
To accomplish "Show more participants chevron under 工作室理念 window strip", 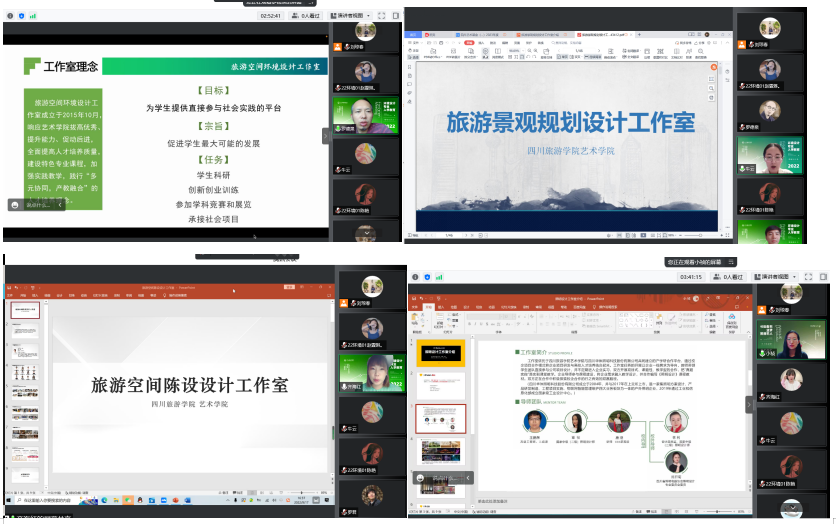I will pos(367,233).
